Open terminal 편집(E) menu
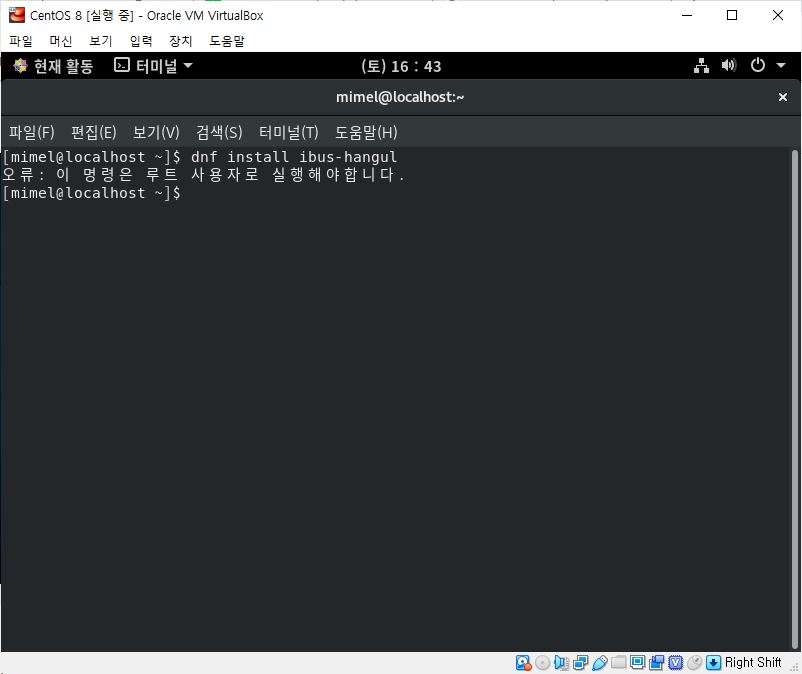The height and width of the screenshot is (674, 802). coord(94,132)
